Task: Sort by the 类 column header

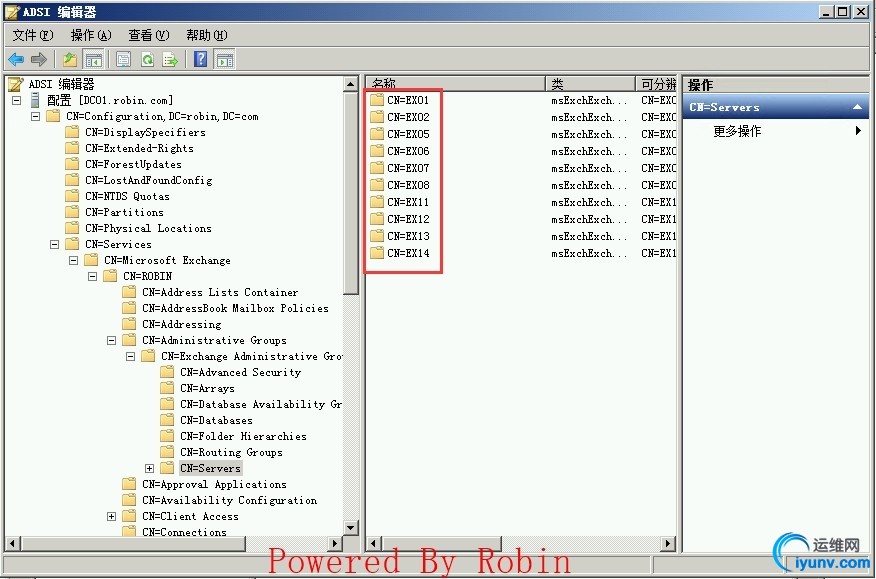Action: tap(591, 84)
